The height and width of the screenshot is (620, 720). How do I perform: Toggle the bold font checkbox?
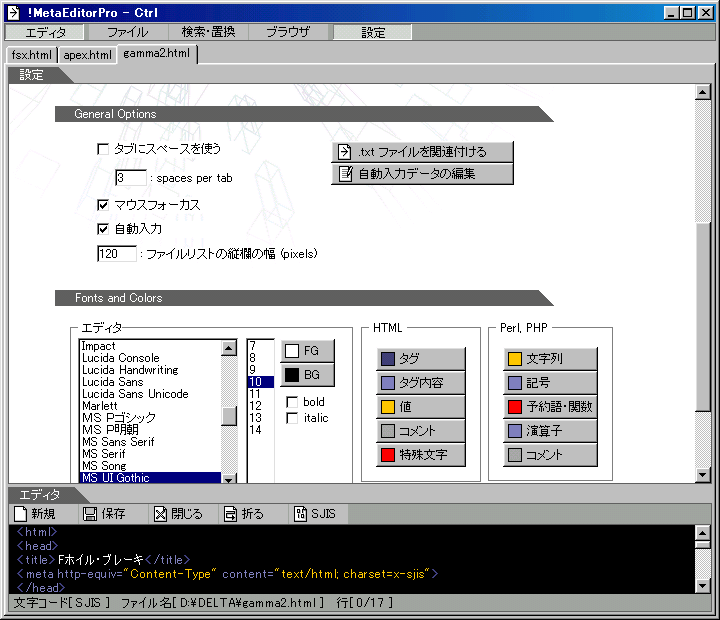(x=292, y=402)
